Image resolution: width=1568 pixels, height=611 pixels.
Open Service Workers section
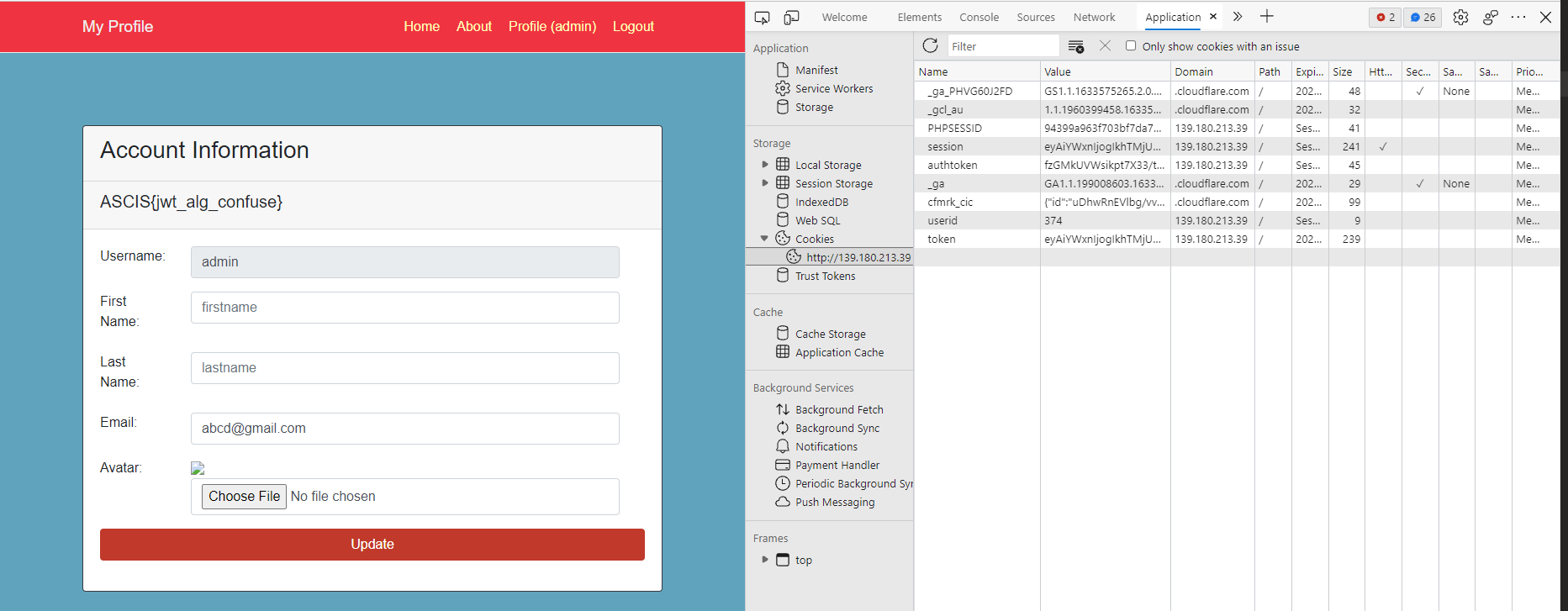coord(834,88)
